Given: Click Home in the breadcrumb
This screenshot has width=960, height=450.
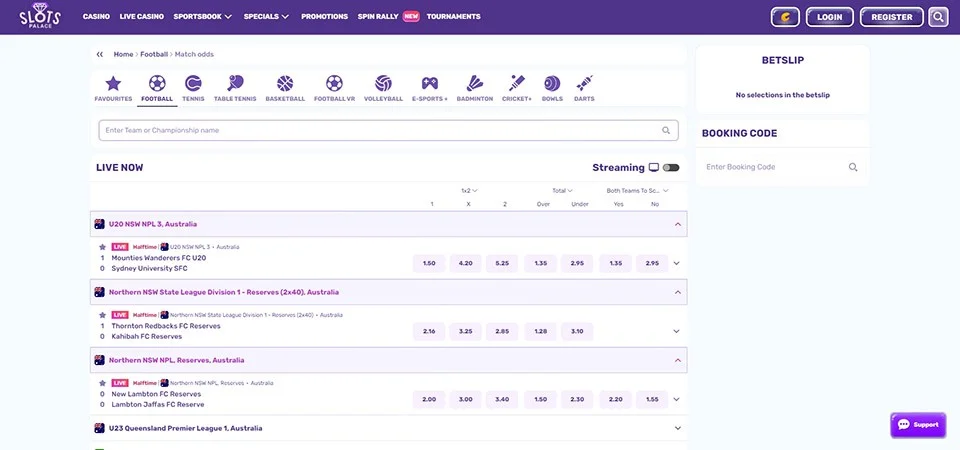Looking at the screenshot, I should point(123,54).
